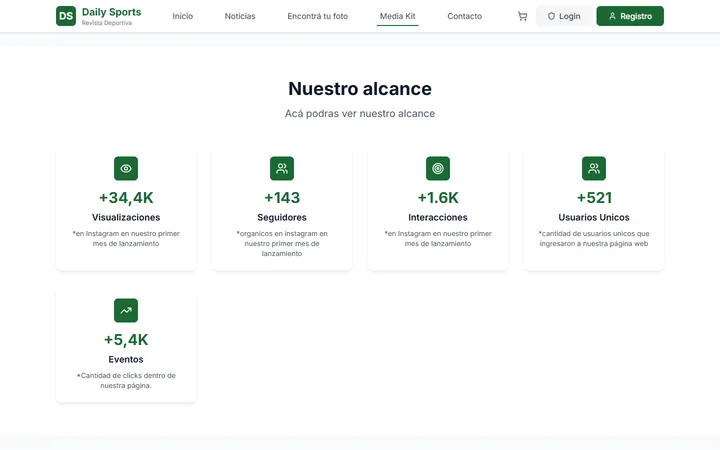Click the cantidad de usuarios unicos description
This screenshot has width=720, height=450.
point(594,238)
